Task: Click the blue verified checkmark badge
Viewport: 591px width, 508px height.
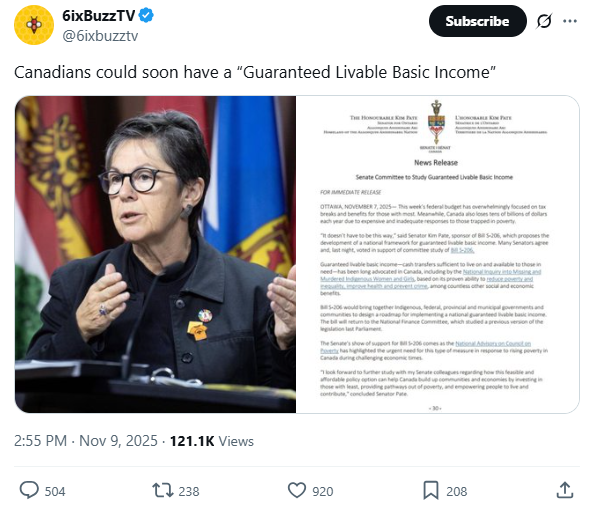Action: point(146,15)
